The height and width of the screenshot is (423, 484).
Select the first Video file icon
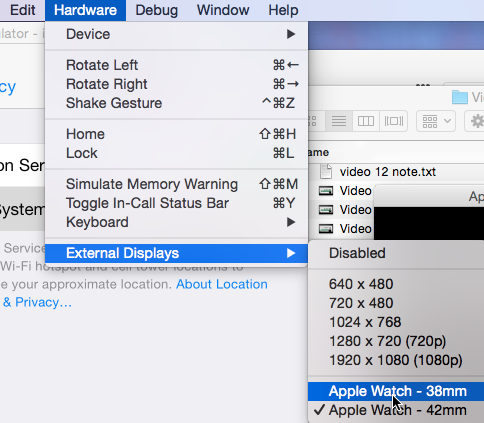[326, 191]
